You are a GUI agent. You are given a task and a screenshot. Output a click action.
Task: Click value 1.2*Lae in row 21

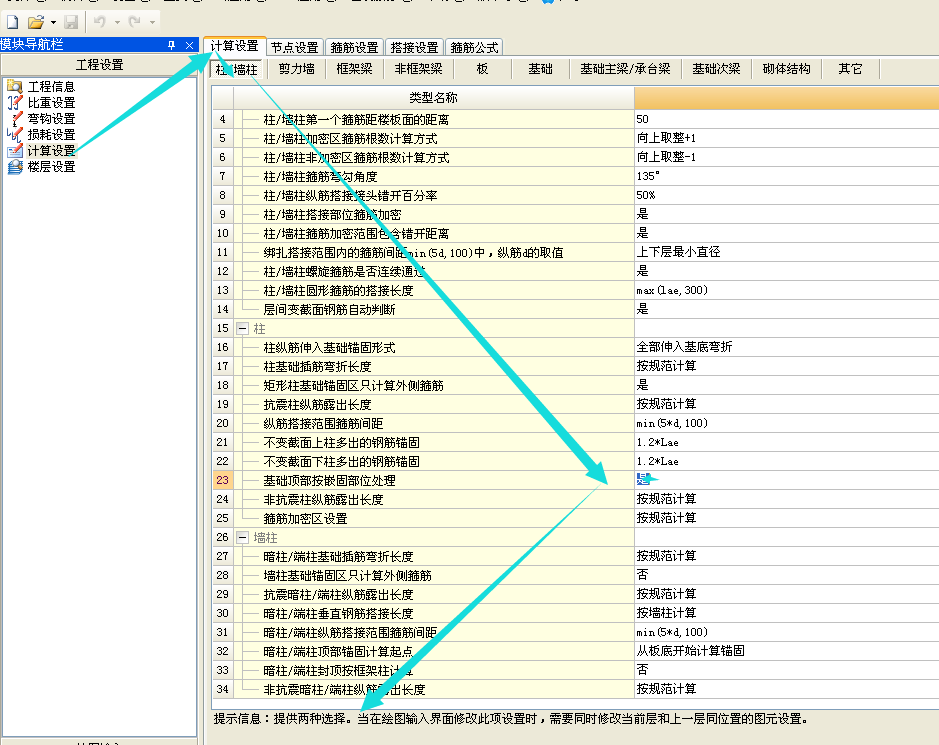click(x=658, y=443)
